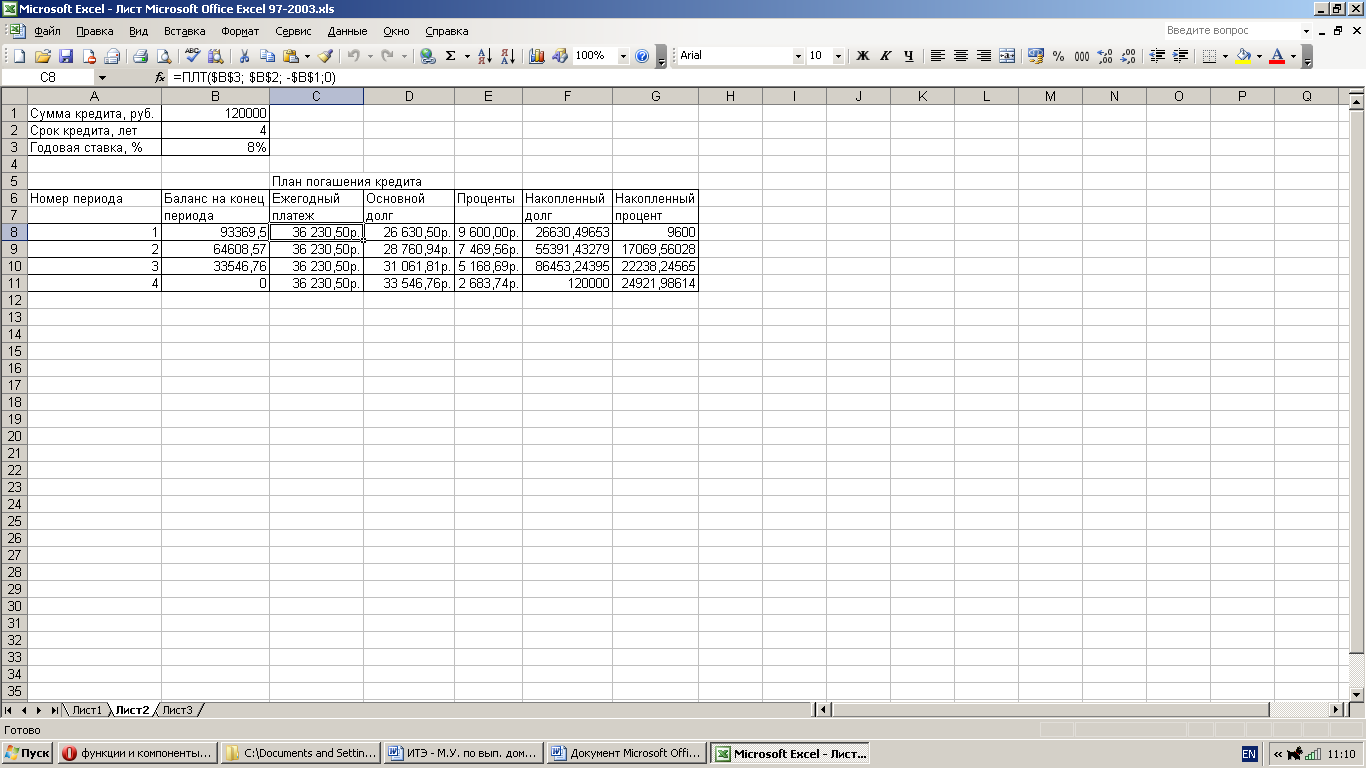The image size is (1366, 768).
Task: Toggle underline formatting (Ч)
Action: (908, 56)
